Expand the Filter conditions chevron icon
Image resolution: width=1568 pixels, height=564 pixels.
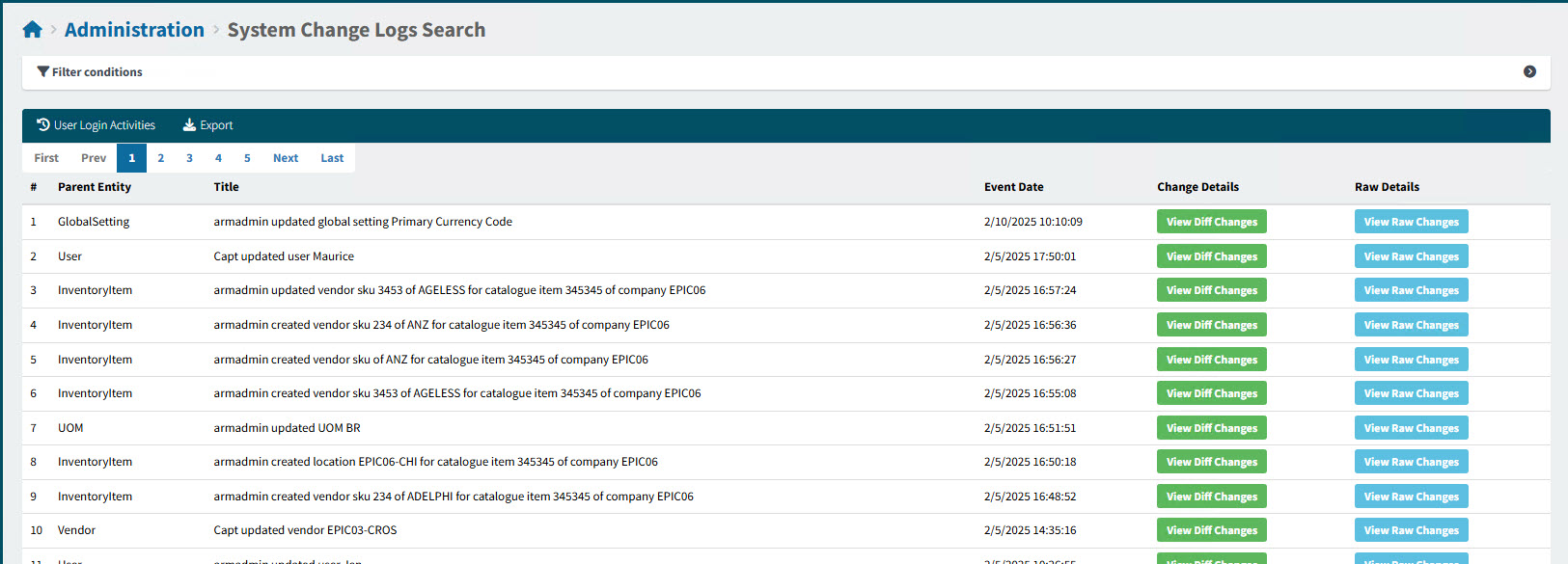[1529, 71]
